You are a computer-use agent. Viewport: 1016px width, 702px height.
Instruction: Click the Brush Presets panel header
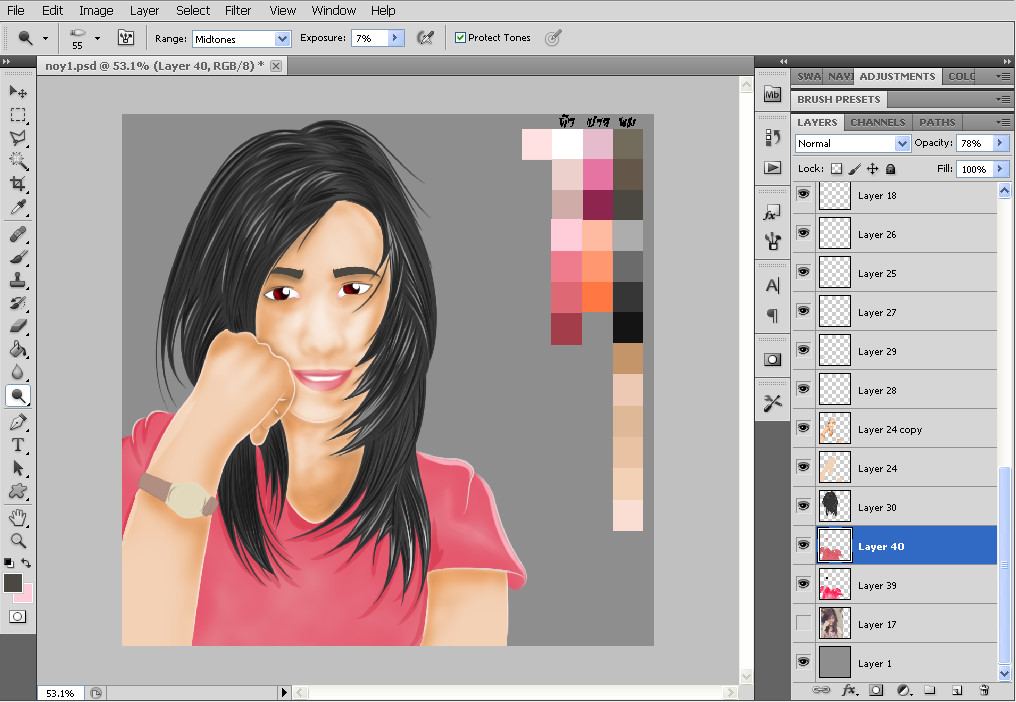(x=838, y=99)
